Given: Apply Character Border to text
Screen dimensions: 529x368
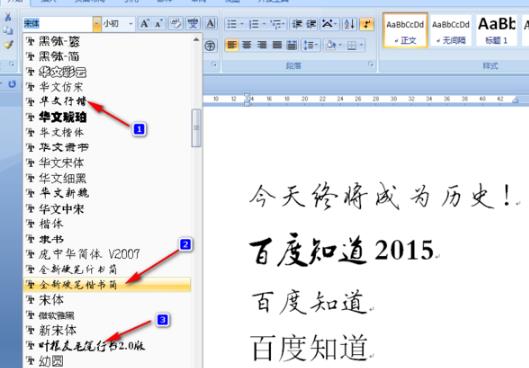Looking at the screenshot, I should [211, 24].
